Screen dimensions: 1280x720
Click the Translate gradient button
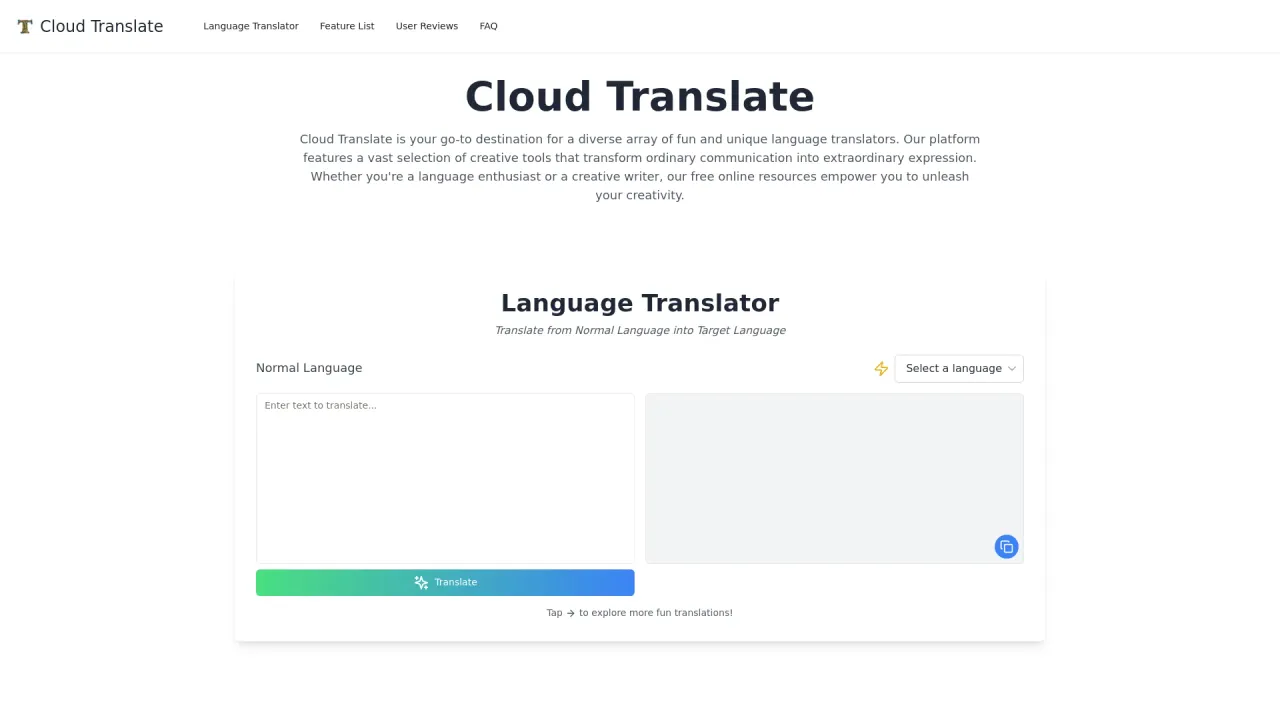point(445,583)
